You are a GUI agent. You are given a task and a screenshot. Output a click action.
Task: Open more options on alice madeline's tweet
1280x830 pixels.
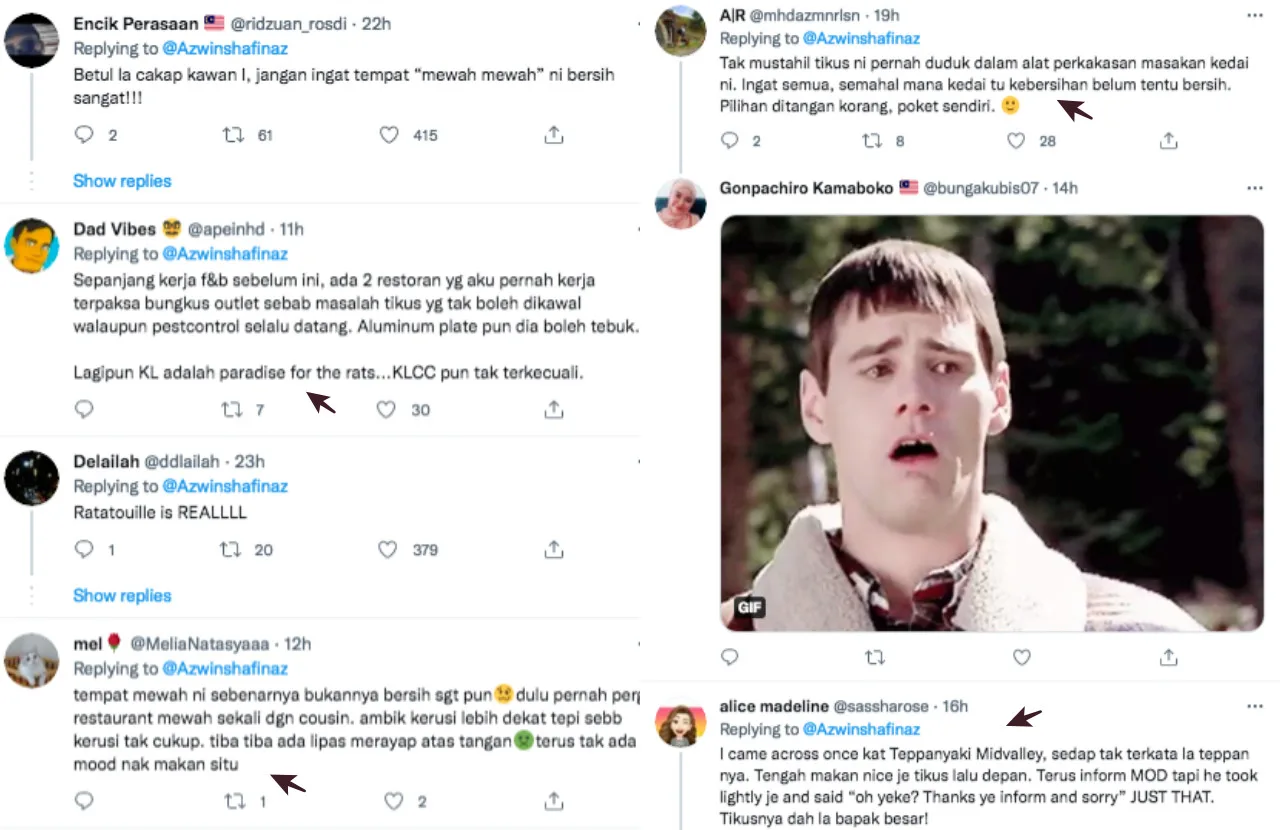1254,707
